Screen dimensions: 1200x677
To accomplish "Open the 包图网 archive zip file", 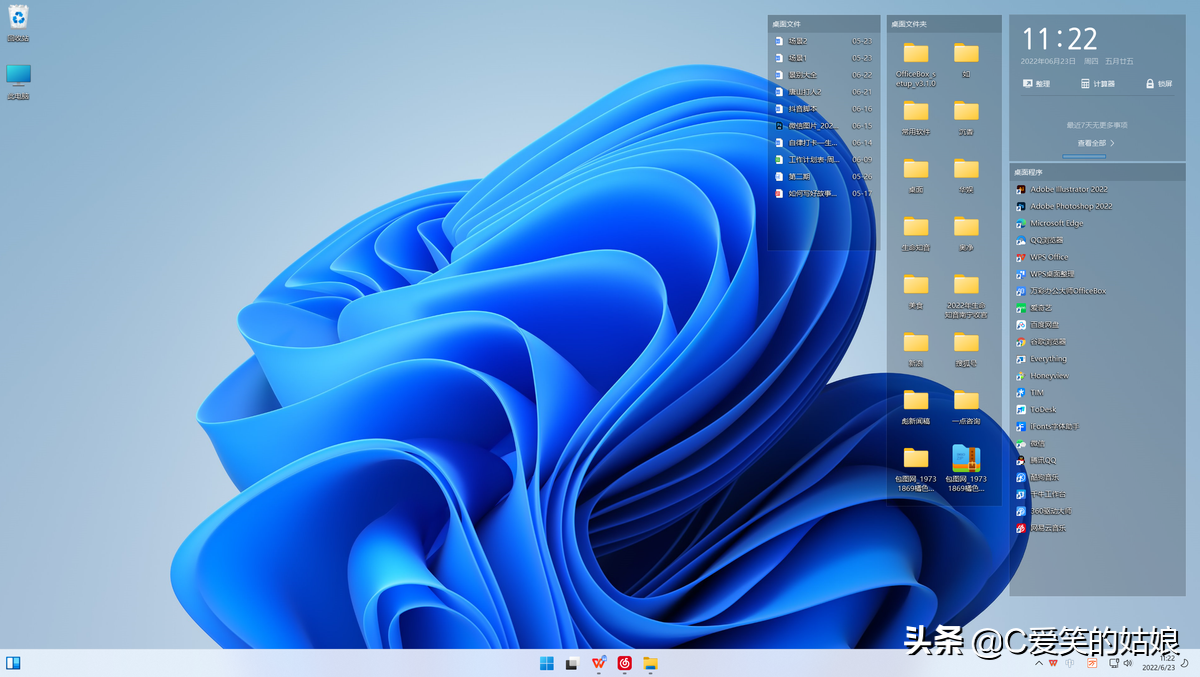I will (966, 469).
